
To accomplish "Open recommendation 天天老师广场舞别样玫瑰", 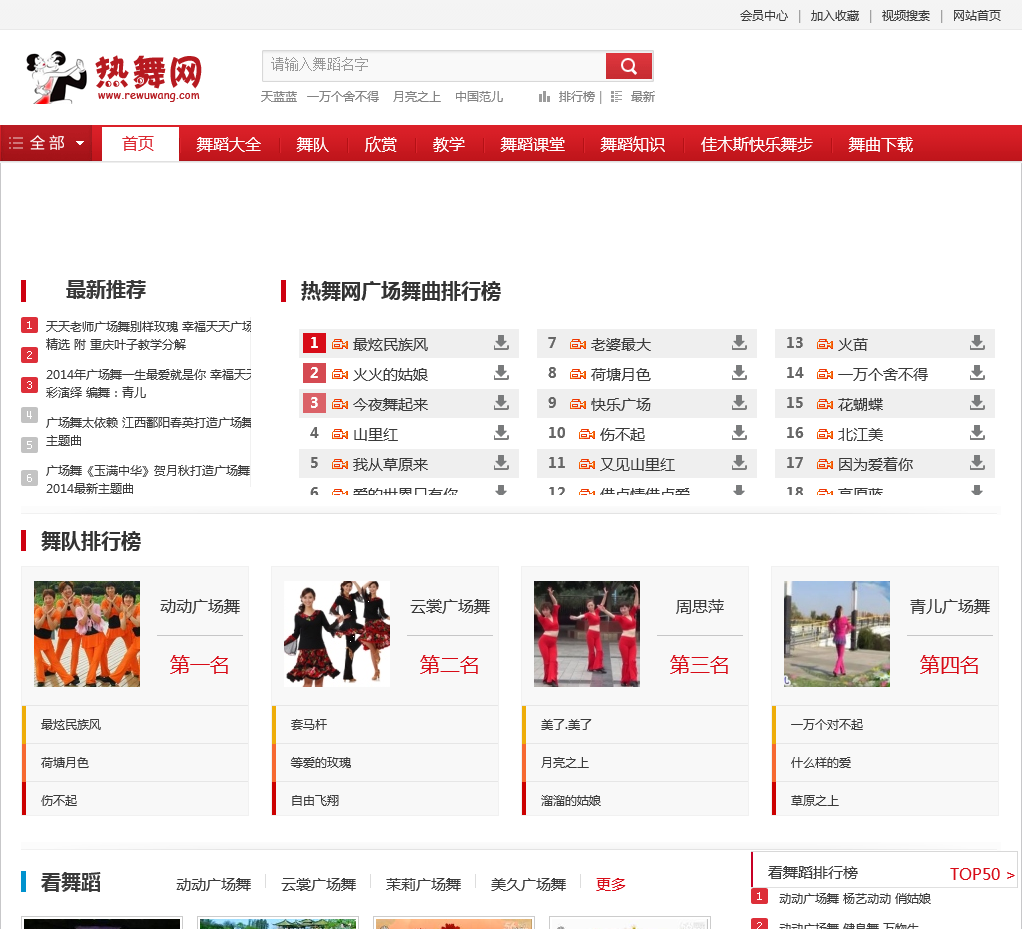I will click(149, 335).
